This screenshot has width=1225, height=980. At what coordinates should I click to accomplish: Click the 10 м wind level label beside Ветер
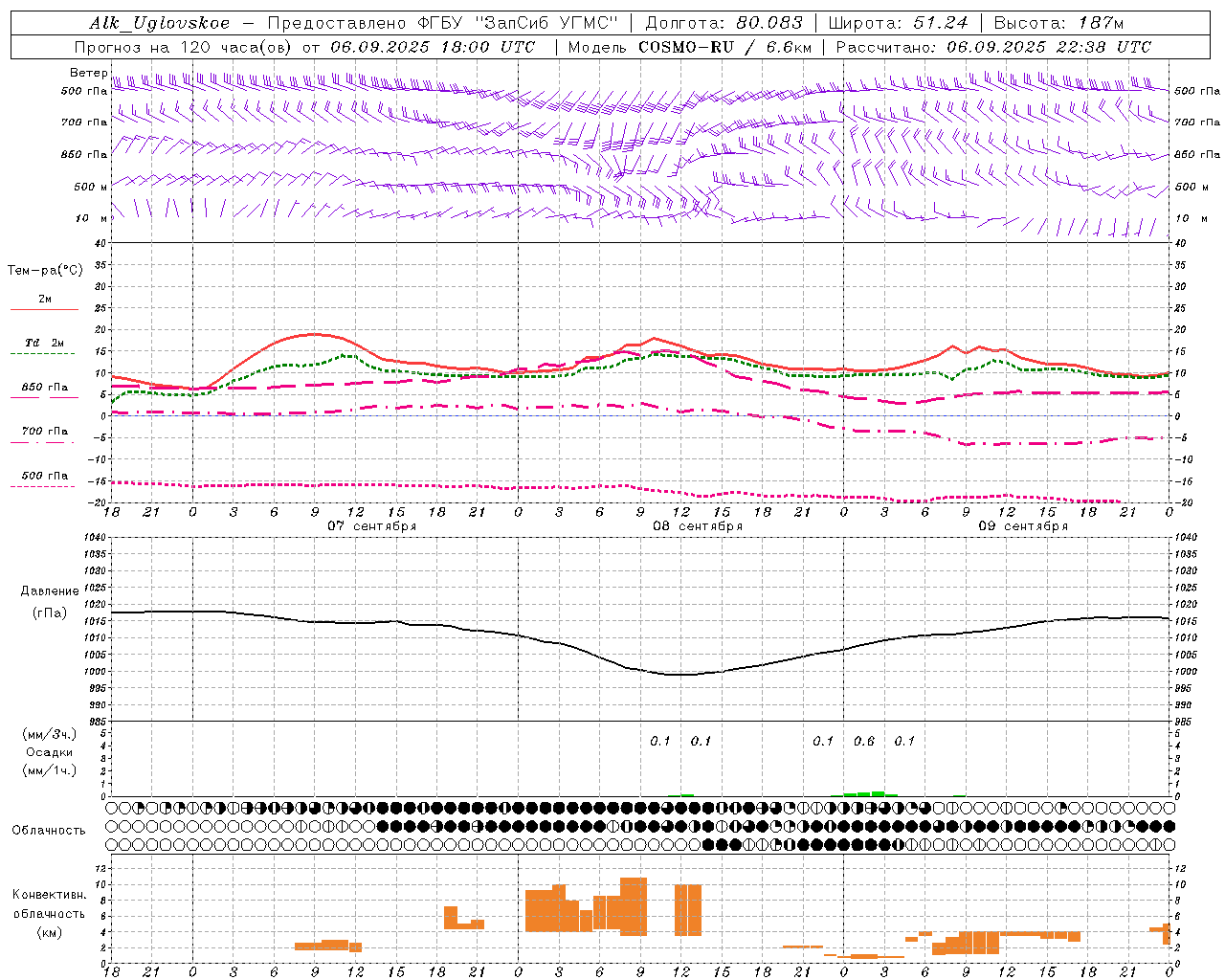92,218
